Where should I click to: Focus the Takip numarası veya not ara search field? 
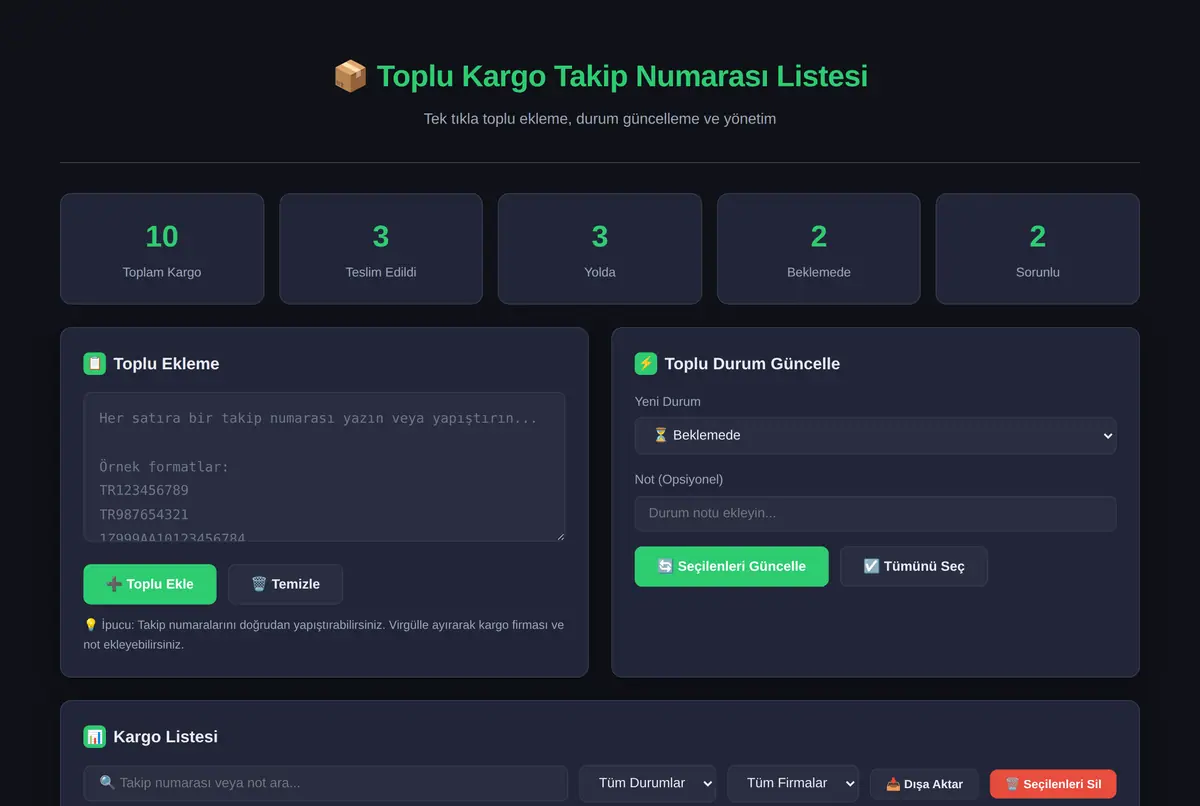325,784
